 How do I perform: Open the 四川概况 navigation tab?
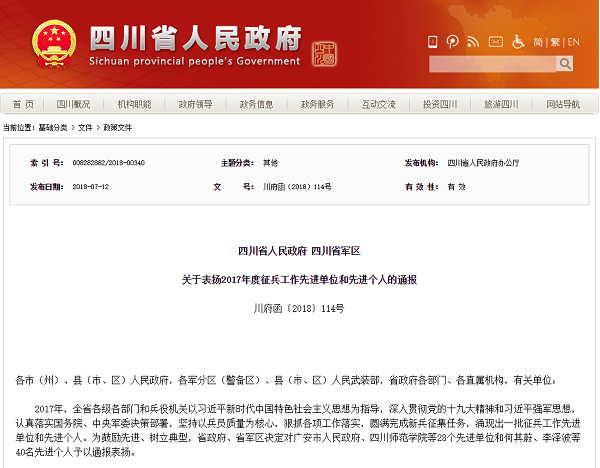(73, 104)
